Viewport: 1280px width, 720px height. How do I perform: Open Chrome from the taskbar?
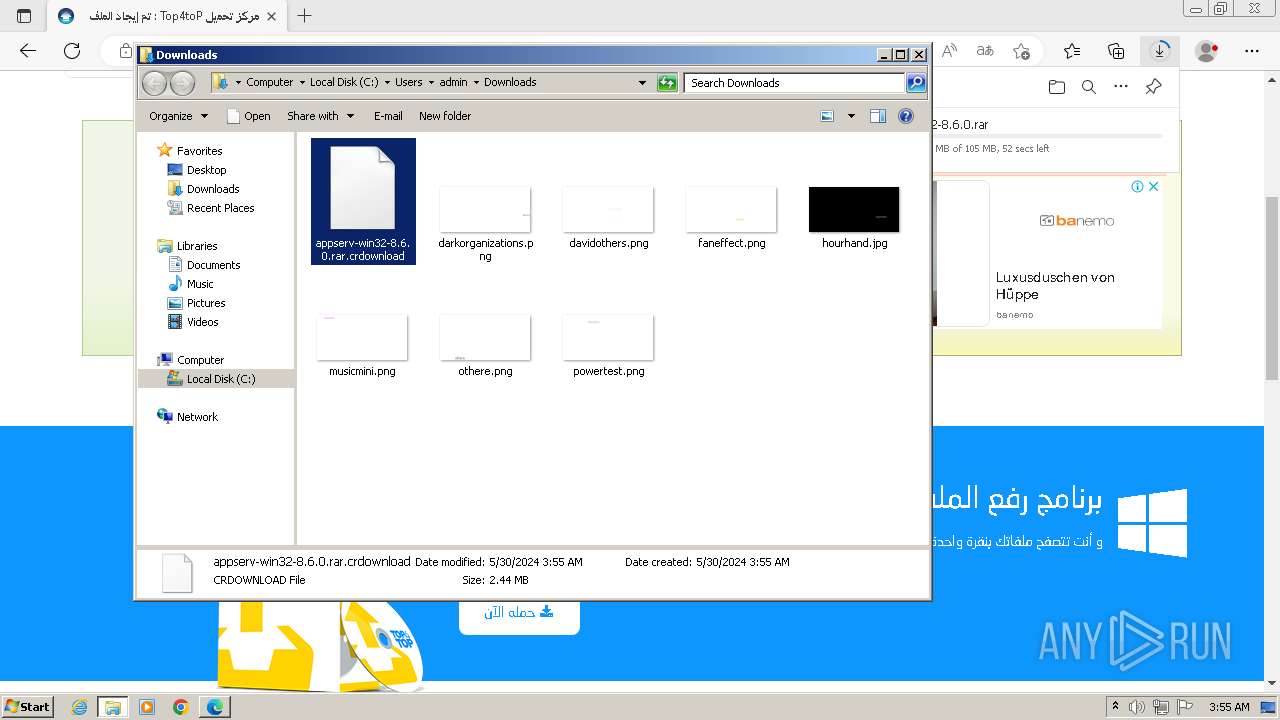pyautogui.click(x=180, y=707)
